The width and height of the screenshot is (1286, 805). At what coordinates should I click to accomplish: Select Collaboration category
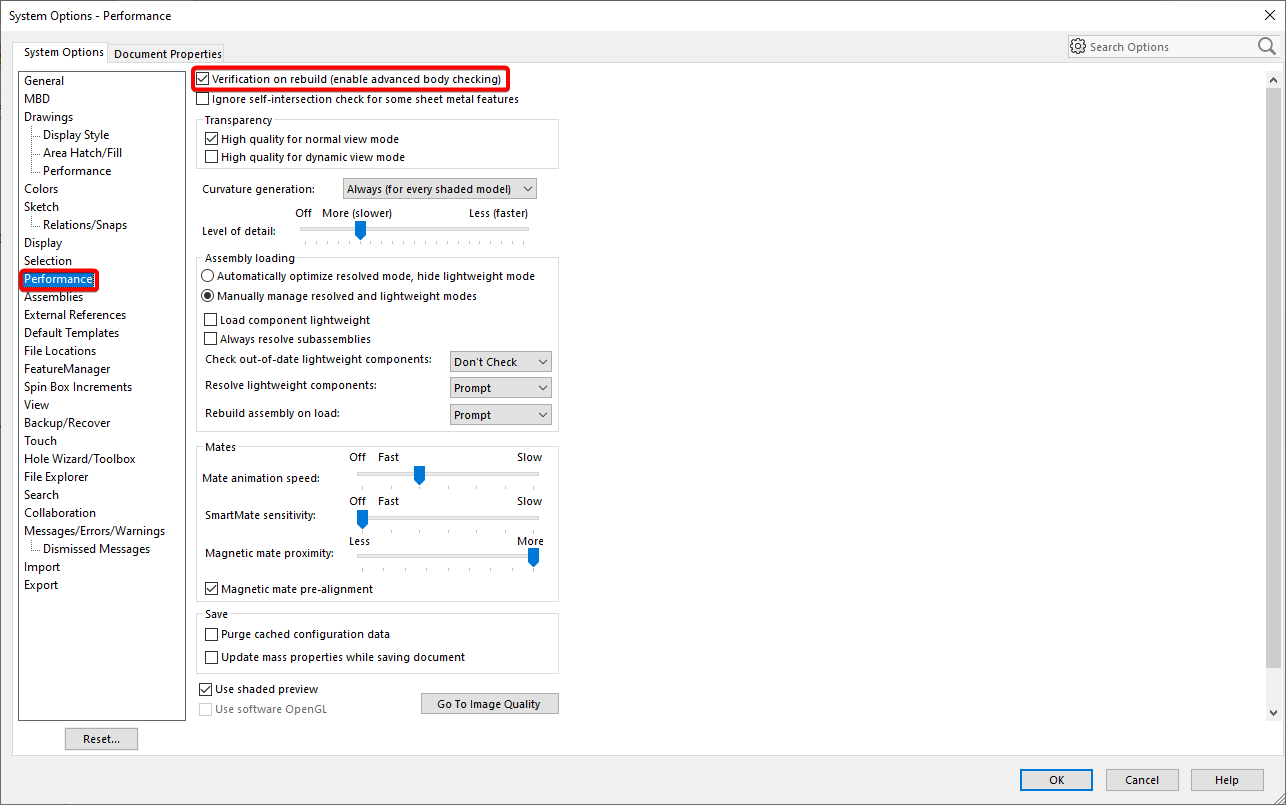60,513
